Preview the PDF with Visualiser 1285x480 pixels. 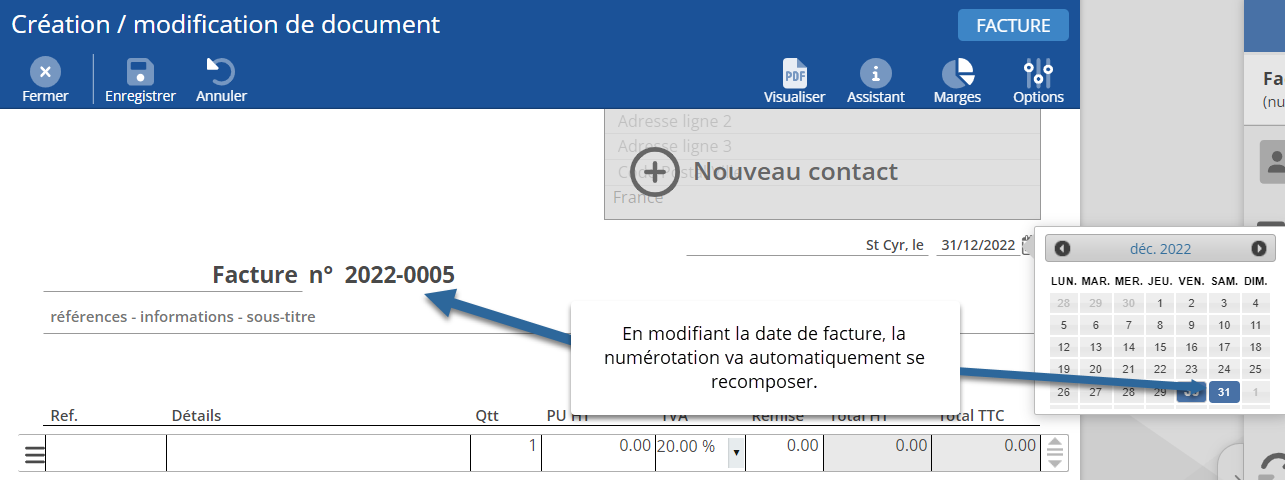pos(794,74)
